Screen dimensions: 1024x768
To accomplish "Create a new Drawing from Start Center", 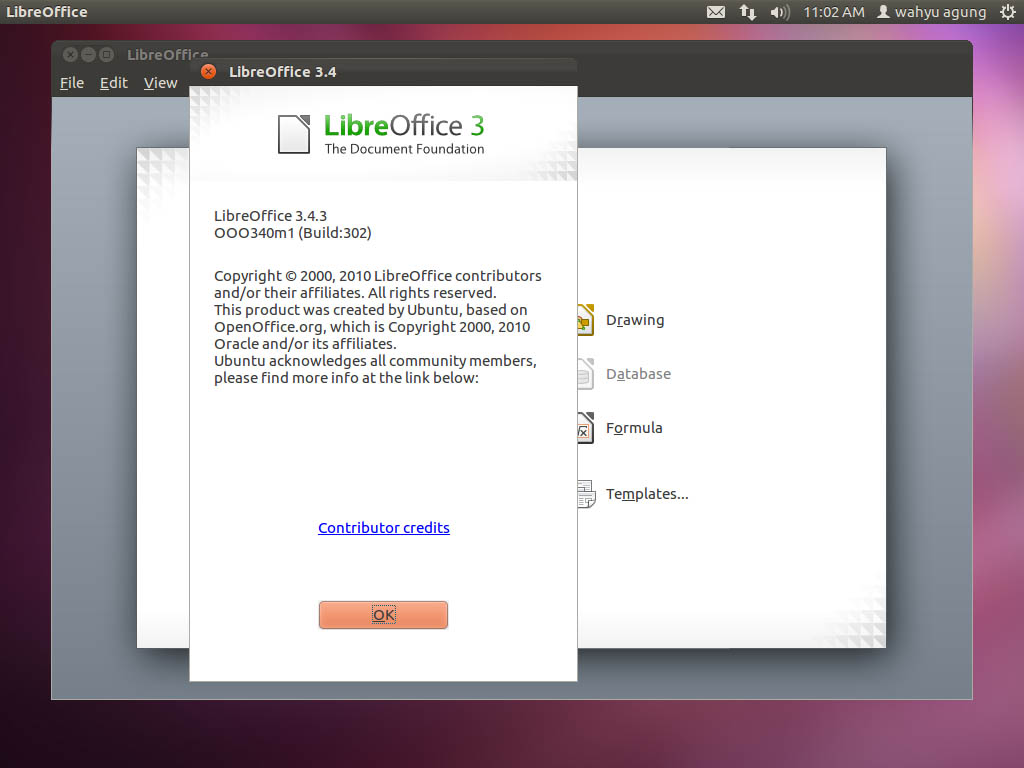I will pos(635,320).
